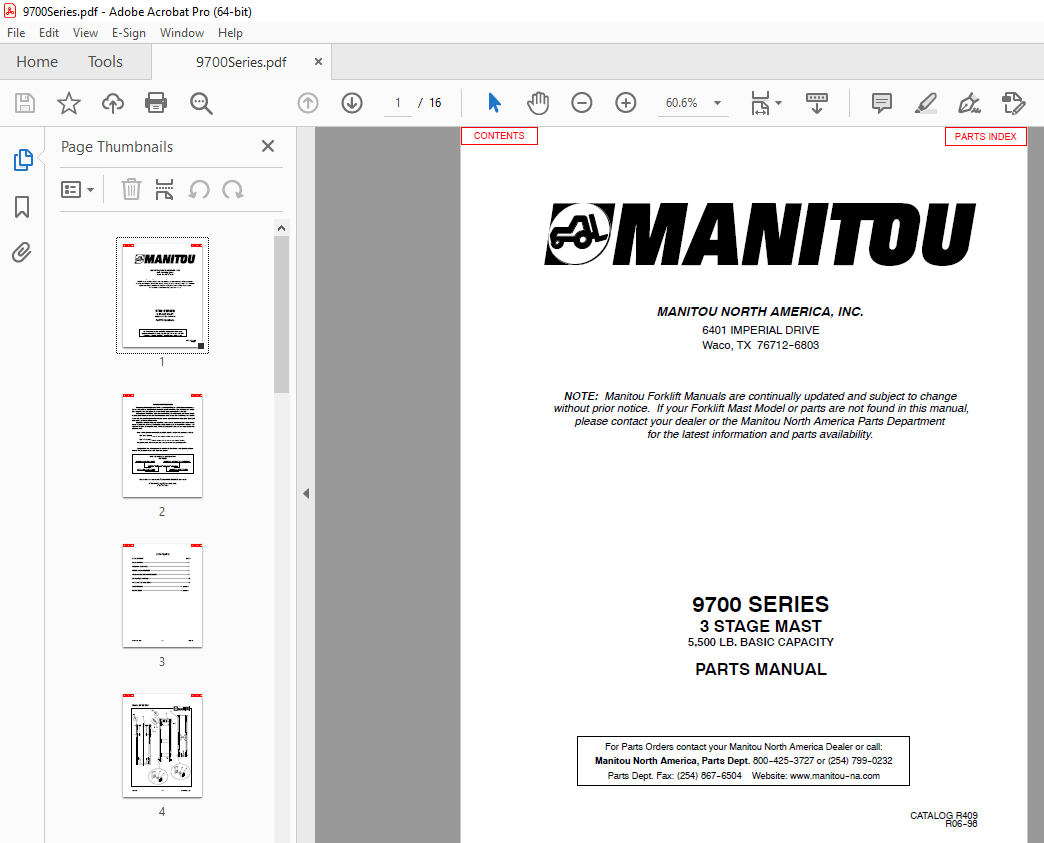This screenshot has height=843, width=1044.
Task: Select page 4 thumbnail
Action: (x=162, y=745)
